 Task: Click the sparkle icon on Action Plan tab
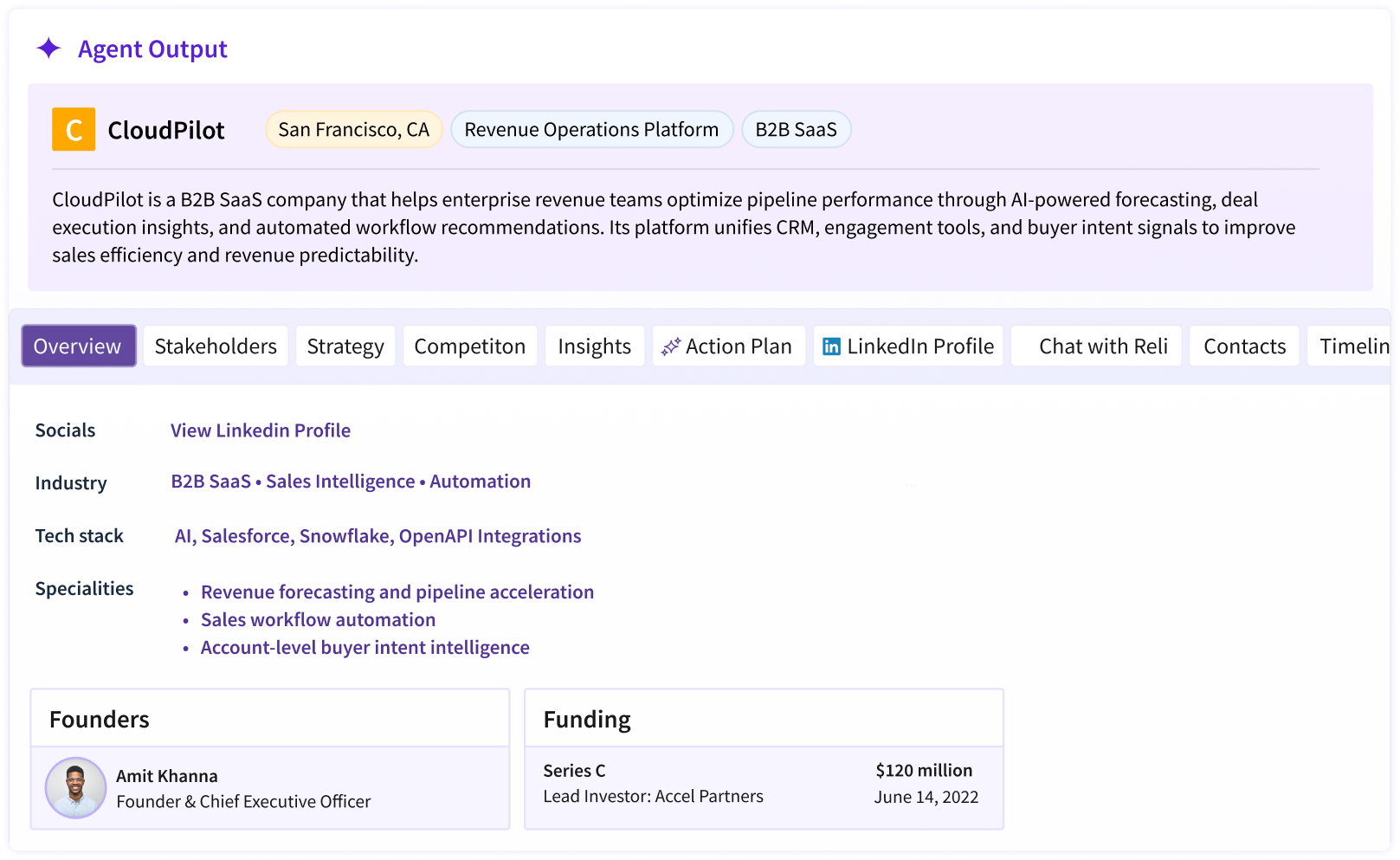coord(671,346)
